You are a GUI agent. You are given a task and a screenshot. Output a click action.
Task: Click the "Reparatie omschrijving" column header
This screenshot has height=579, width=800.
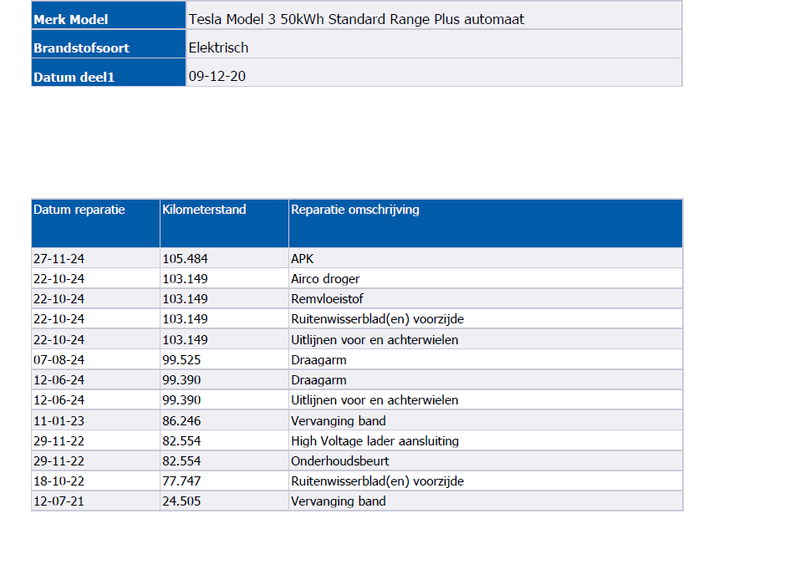point(355,210)
